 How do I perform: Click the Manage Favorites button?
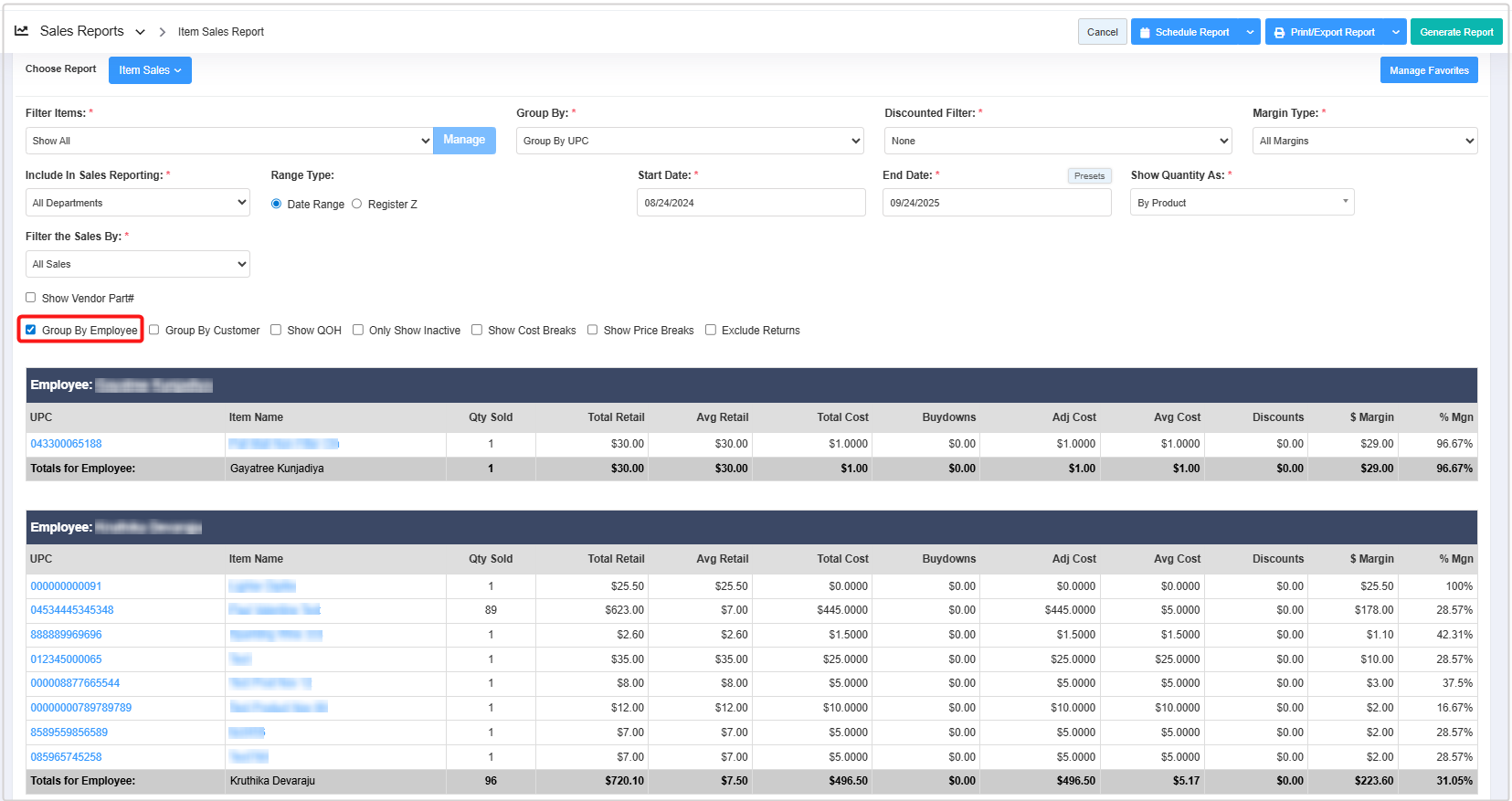[x=1429, y=70]
